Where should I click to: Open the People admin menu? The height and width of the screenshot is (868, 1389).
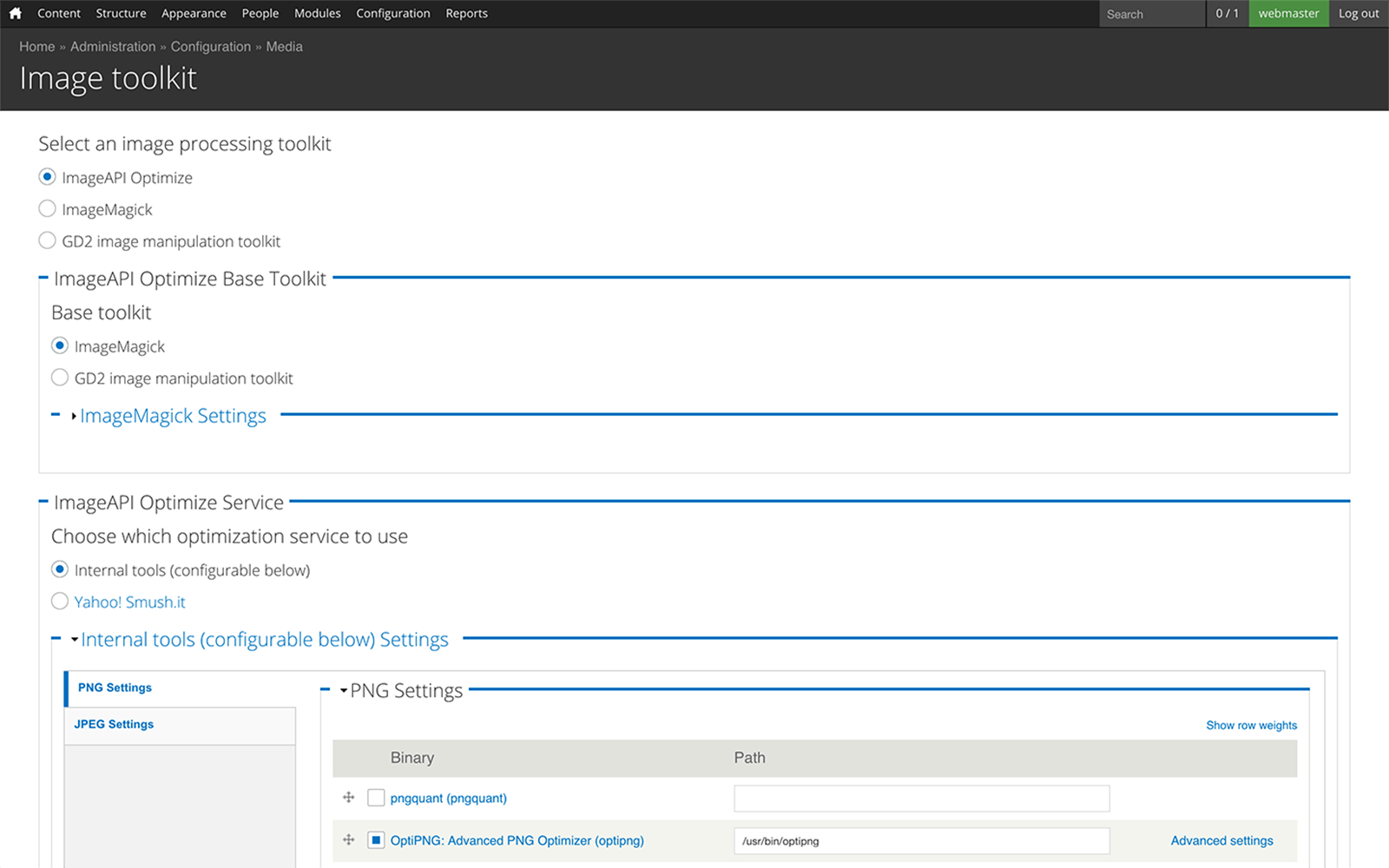tap(260, 13)
